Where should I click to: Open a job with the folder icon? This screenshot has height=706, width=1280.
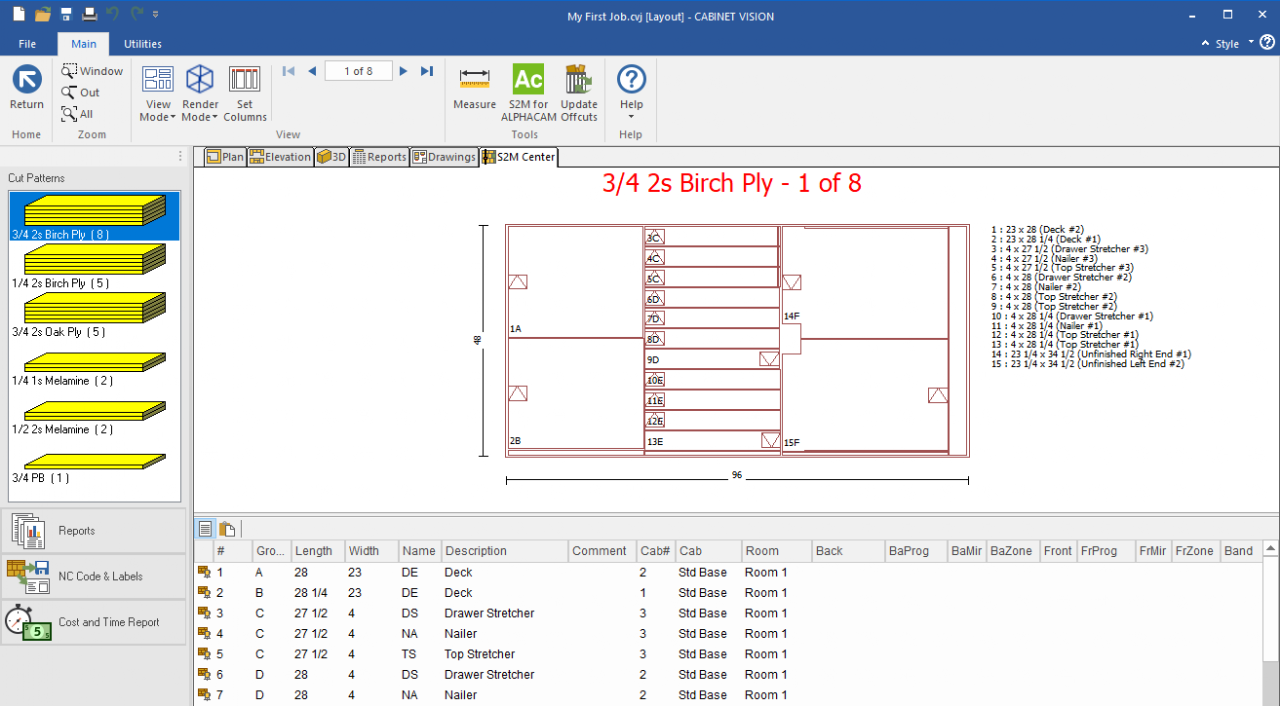point(42,15)
